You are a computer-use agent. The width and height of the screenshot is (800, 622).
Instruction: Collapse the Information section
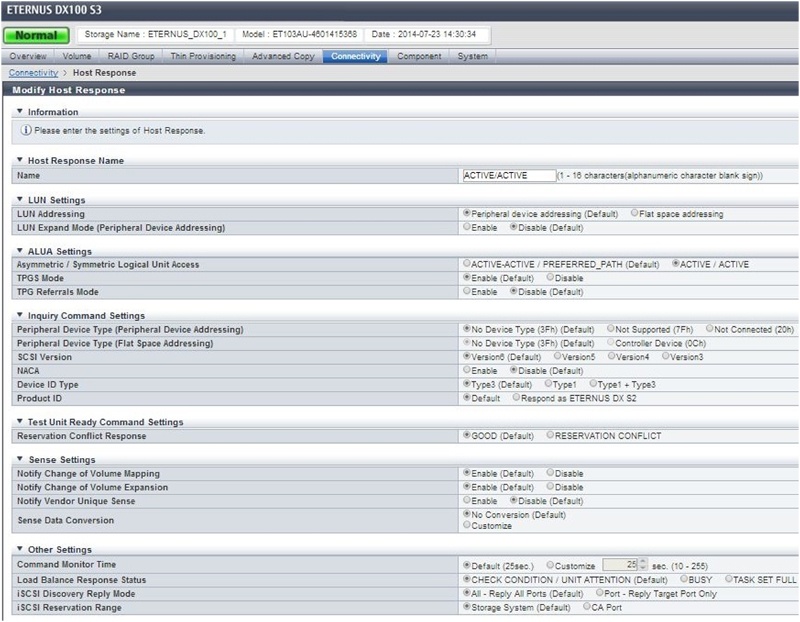[x=19, y=111]
